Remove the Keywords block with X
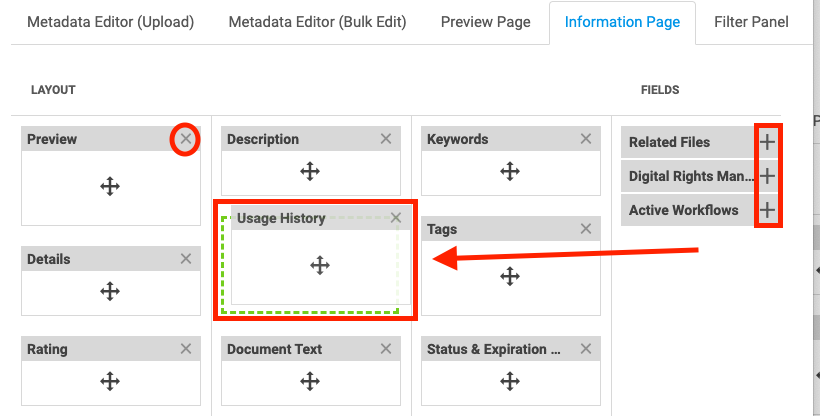The width and height of the screenshot is (820, 416). pyautogui.click(x=586, y=139)
